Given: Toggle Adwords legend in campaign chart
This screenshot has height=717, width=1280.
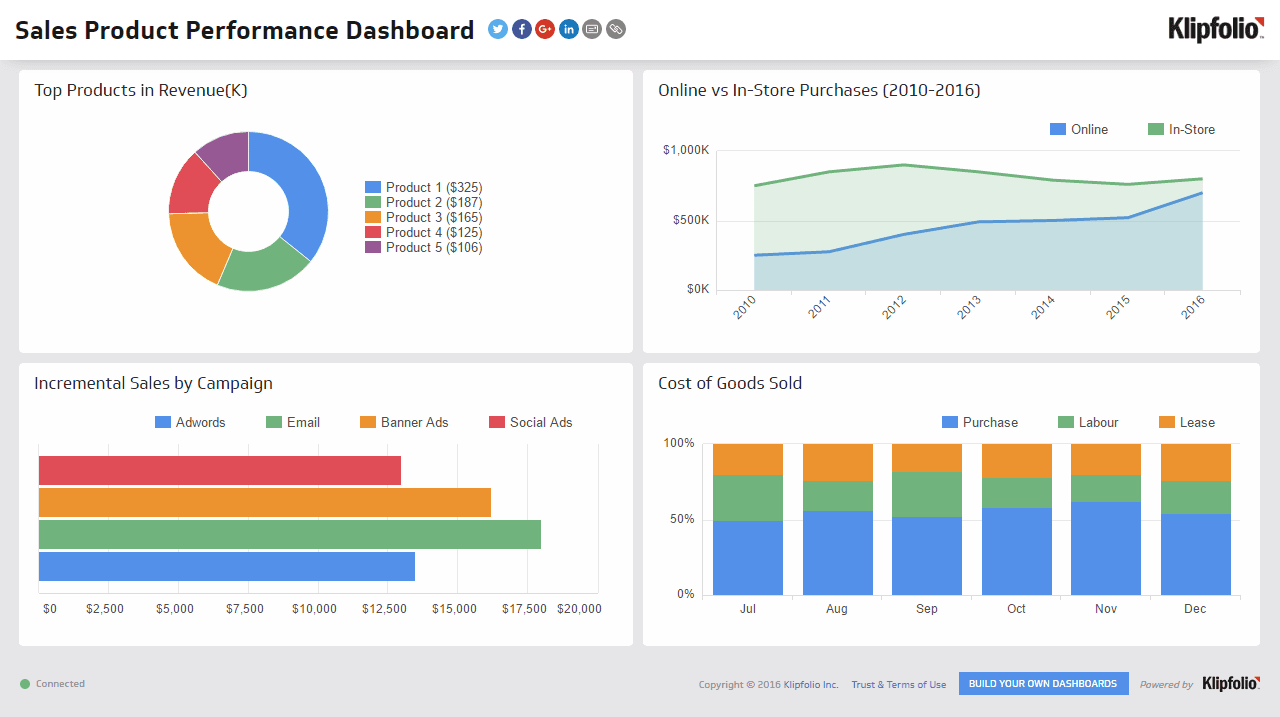Looking at the screenshot, I should (x=190, y=422).
